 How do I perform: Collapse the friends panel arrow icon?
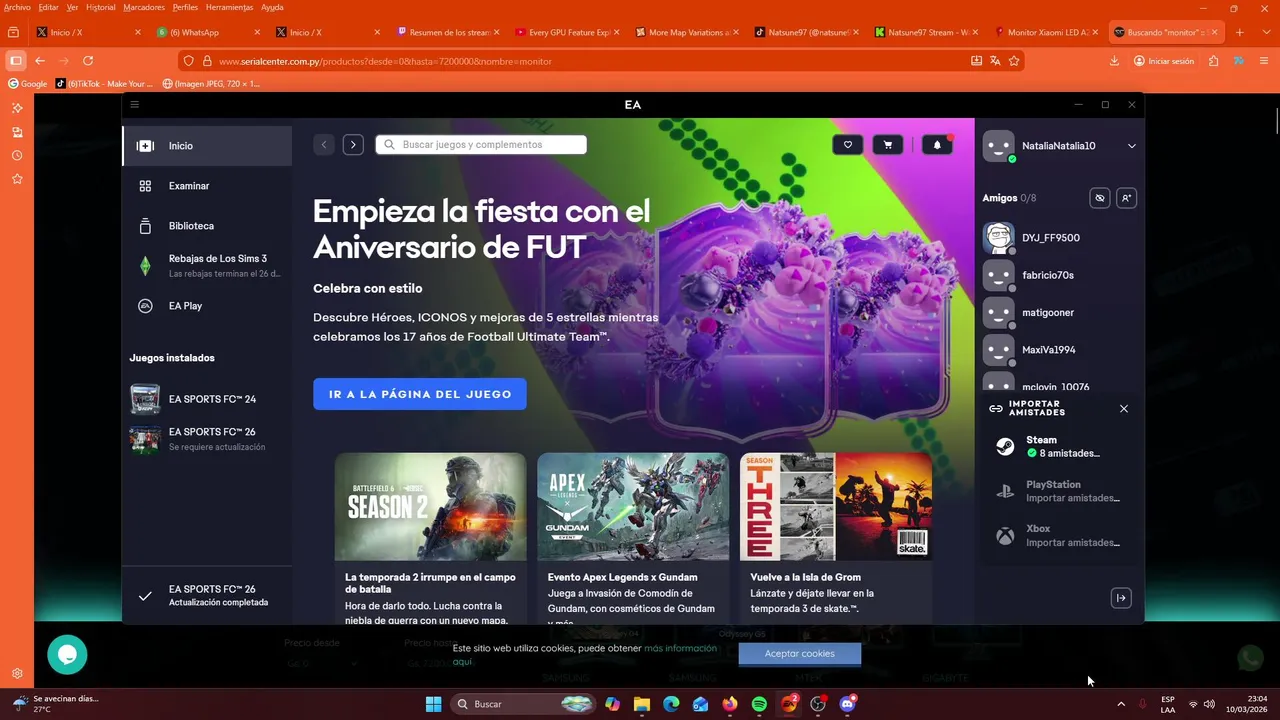pyautogui.click(x=1121, y=598)
